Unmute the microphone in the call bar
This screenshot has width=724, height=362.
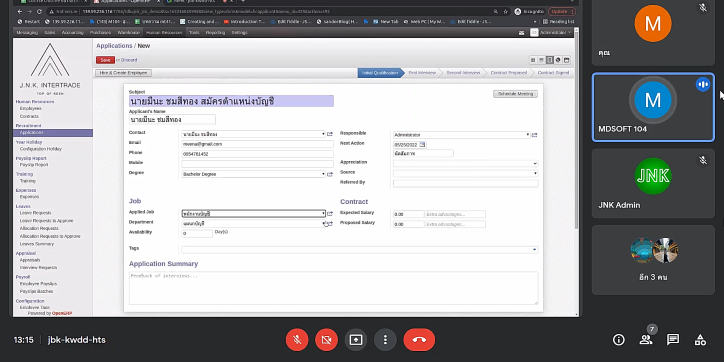[x=297, y=340]
